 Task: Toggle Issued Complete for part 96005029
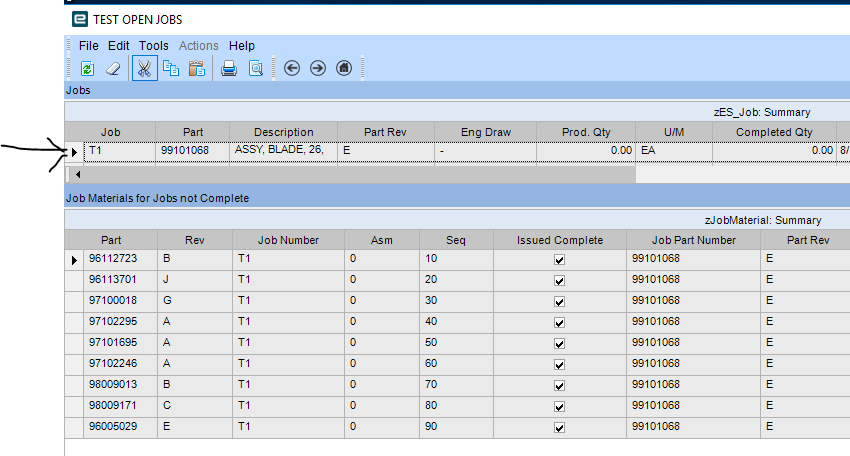pos(559,428)
